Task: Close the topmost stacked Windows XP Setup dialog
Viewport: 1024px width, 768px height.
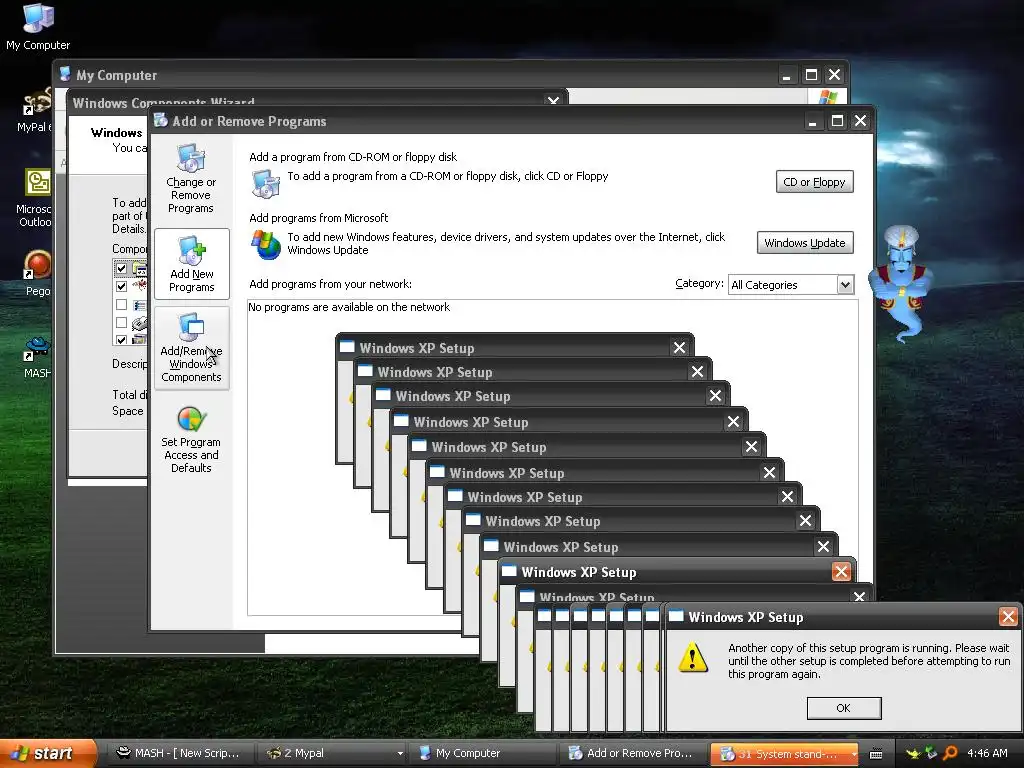Action: (x=679, y=347)
